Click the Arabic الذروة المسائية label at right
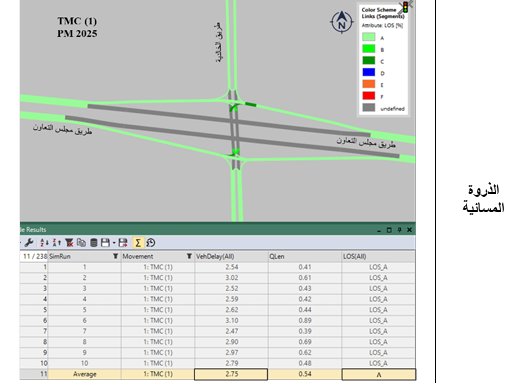 pos(483,199)
